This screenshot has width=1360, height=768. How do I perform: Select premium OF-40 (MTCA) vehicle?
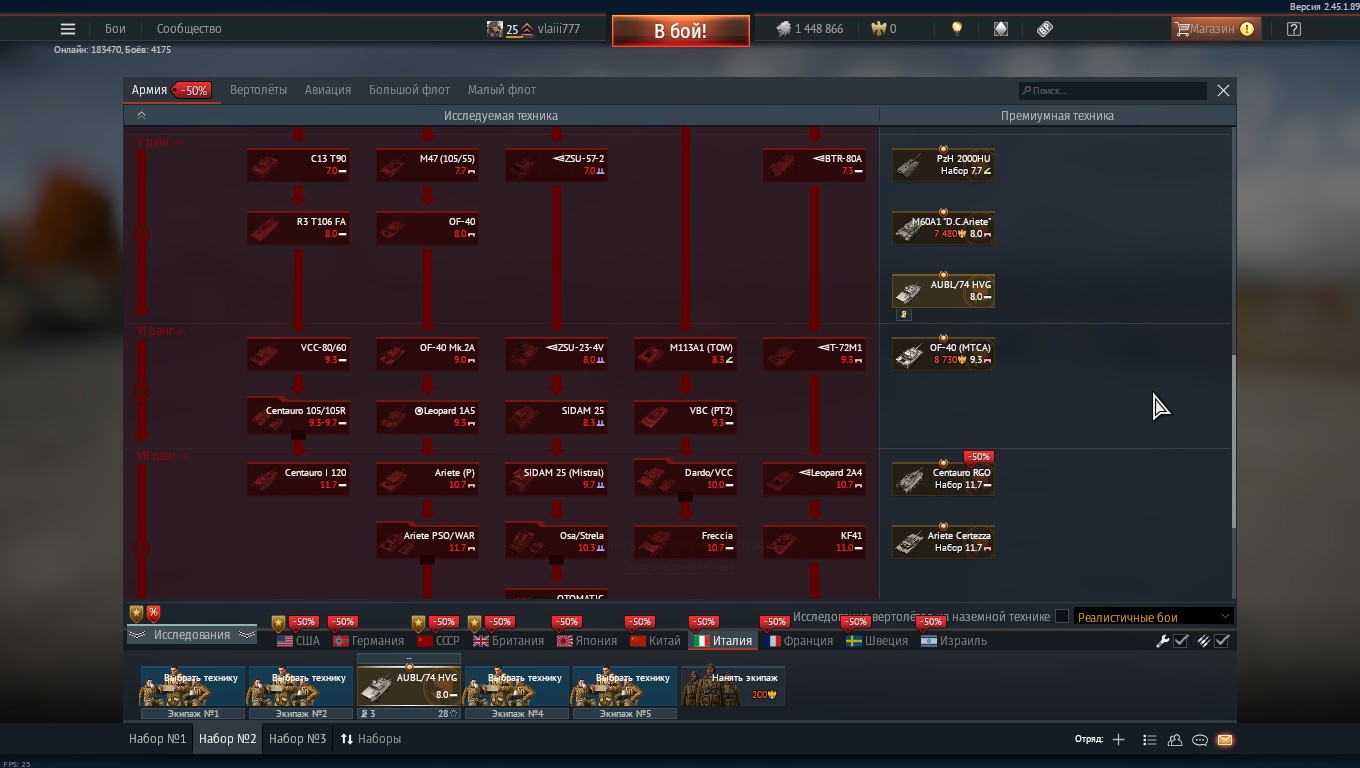point(943,354)
